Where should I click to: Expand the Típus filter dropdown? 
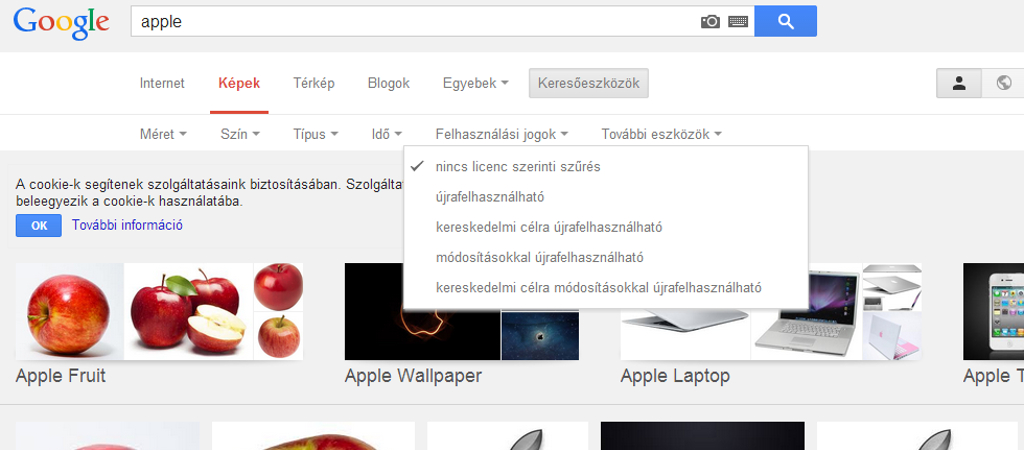pyautogui.click(x=316, y=135)
